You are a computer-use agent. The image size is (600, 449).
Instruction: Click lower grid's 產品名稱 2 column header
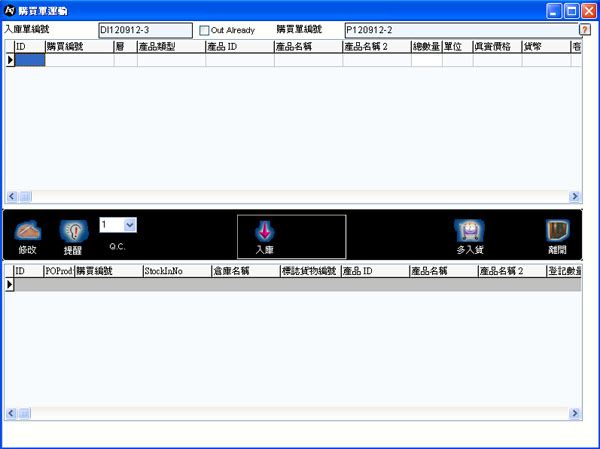[x=512, y=271]
